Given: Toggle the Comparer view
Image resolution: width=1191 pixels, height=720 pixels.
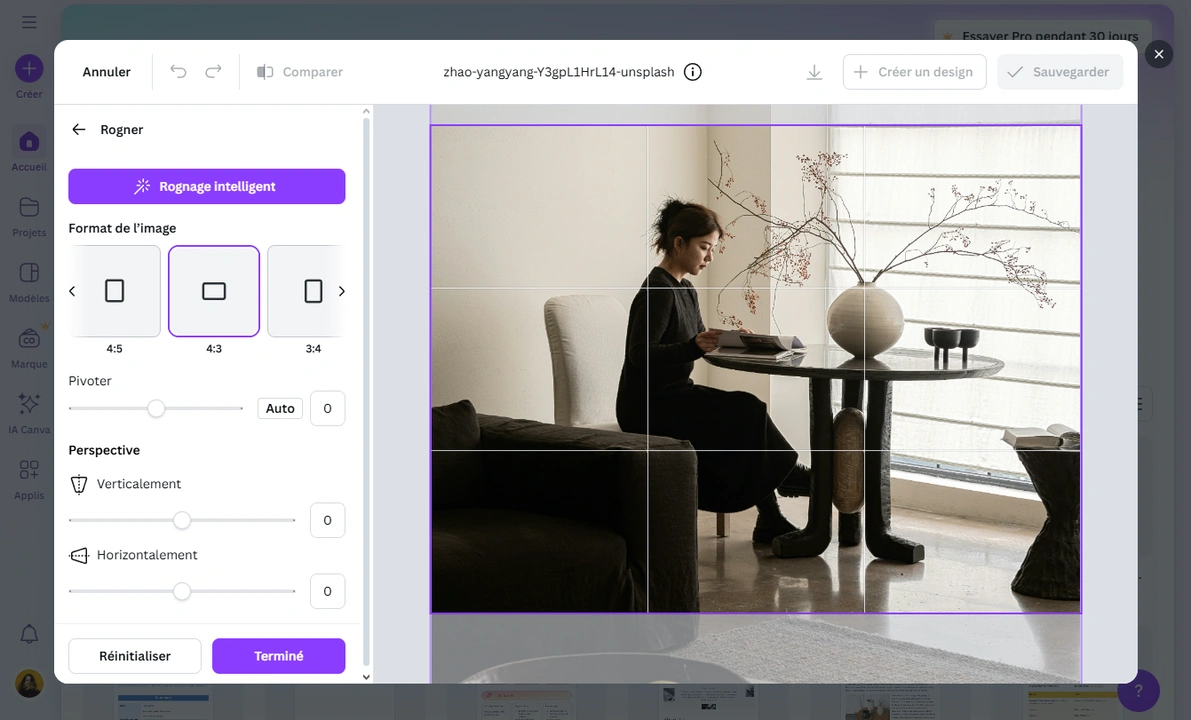Looking at the screenshot, I should pos(300,71).
